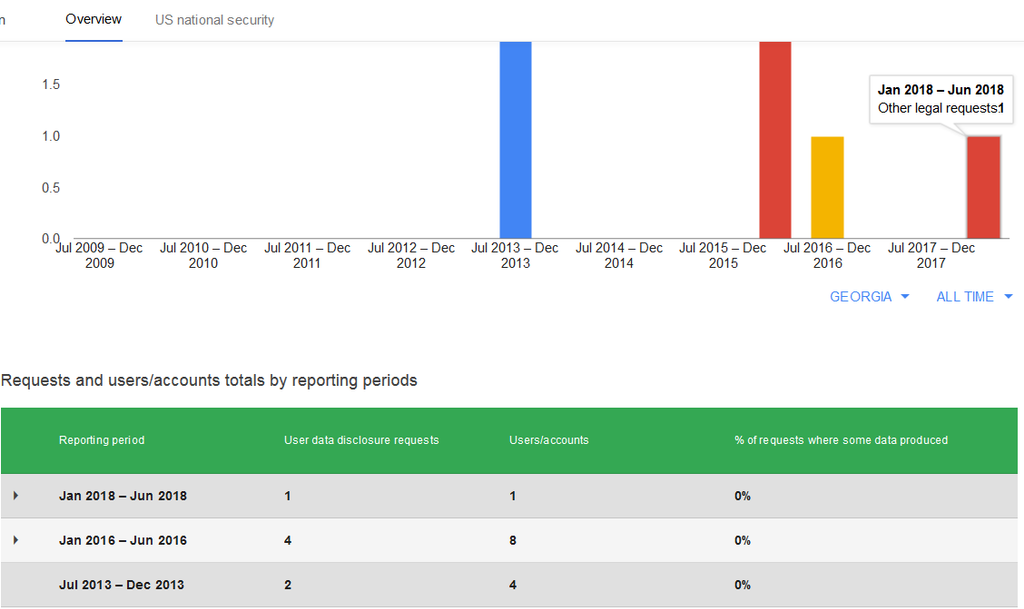1024x609 pixels.
Task: Click the requests value 4 in Jan 2016 row
Action: (x=287, y=540)
